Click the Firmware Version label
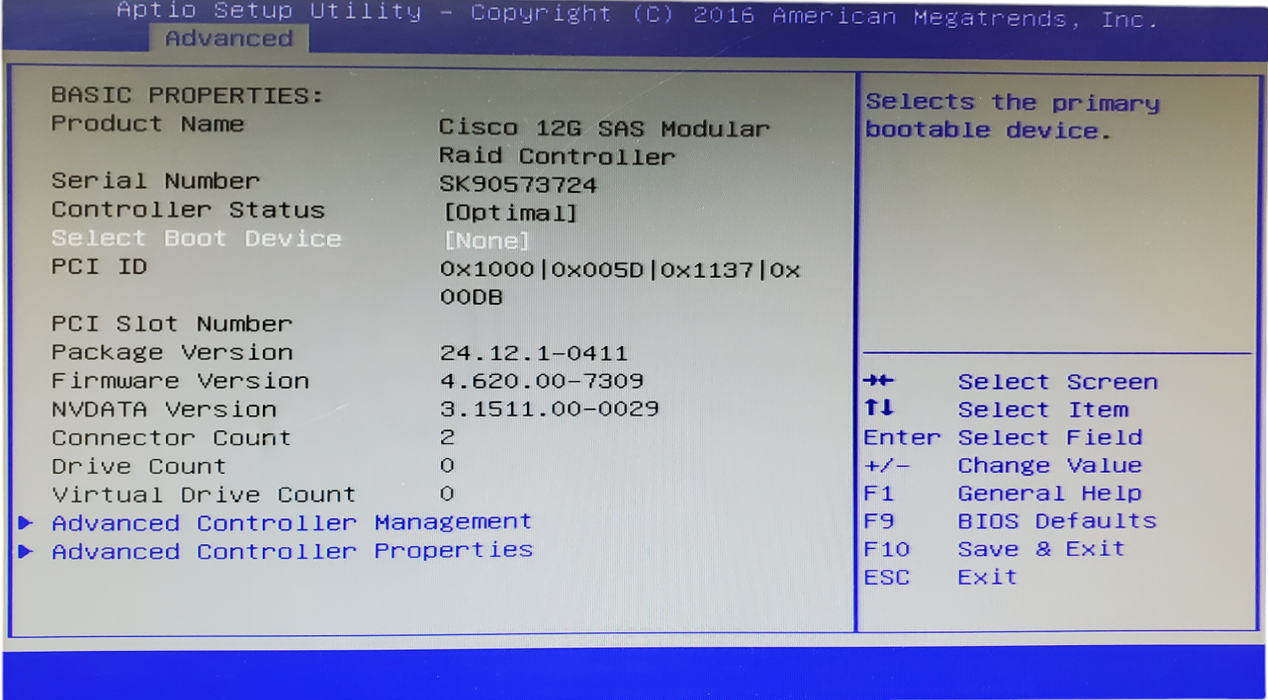The height and width of the screenshot is (700, 1268). 180,381
